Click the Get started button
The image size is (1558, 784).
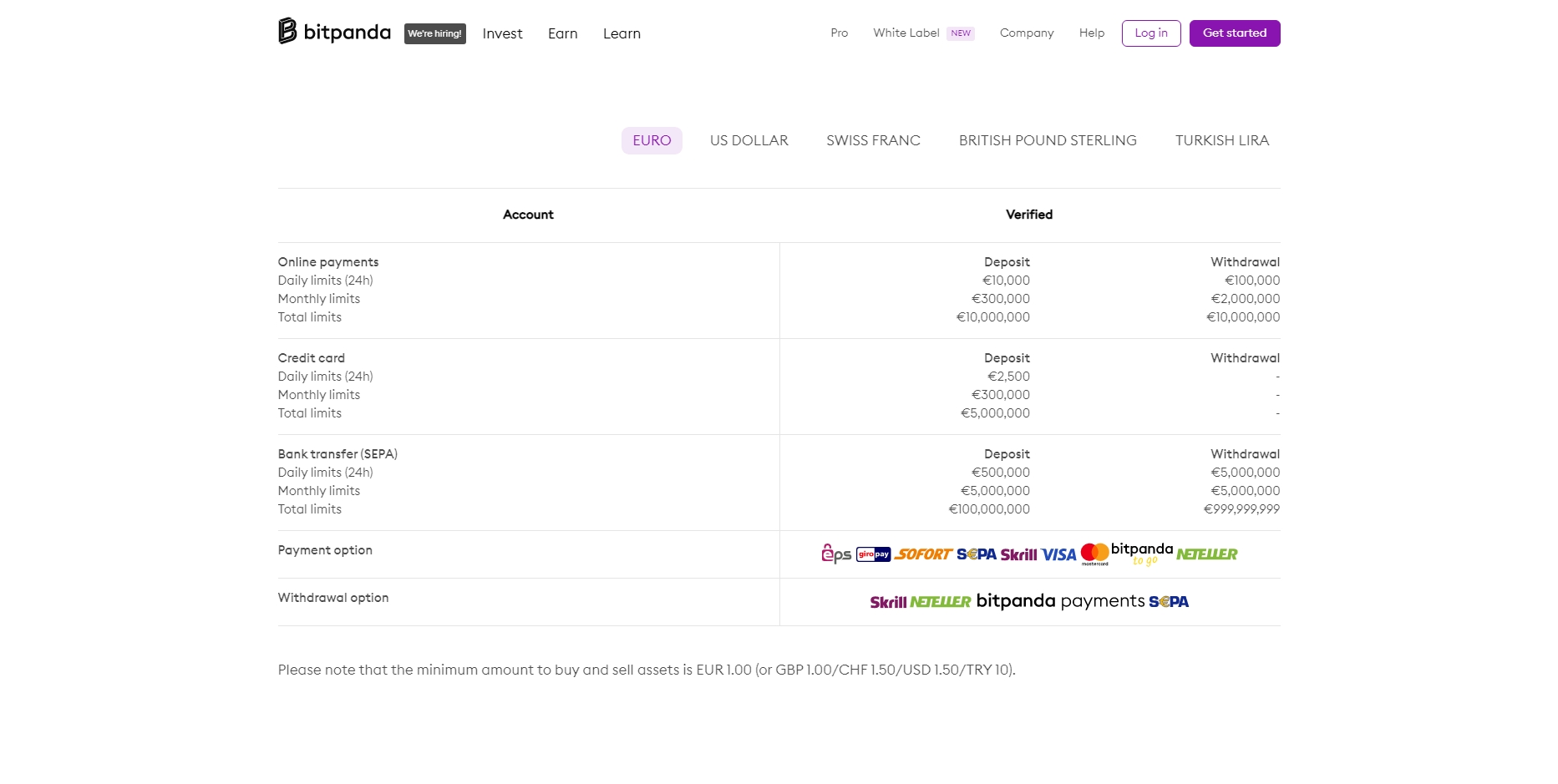click(1235, 33)
